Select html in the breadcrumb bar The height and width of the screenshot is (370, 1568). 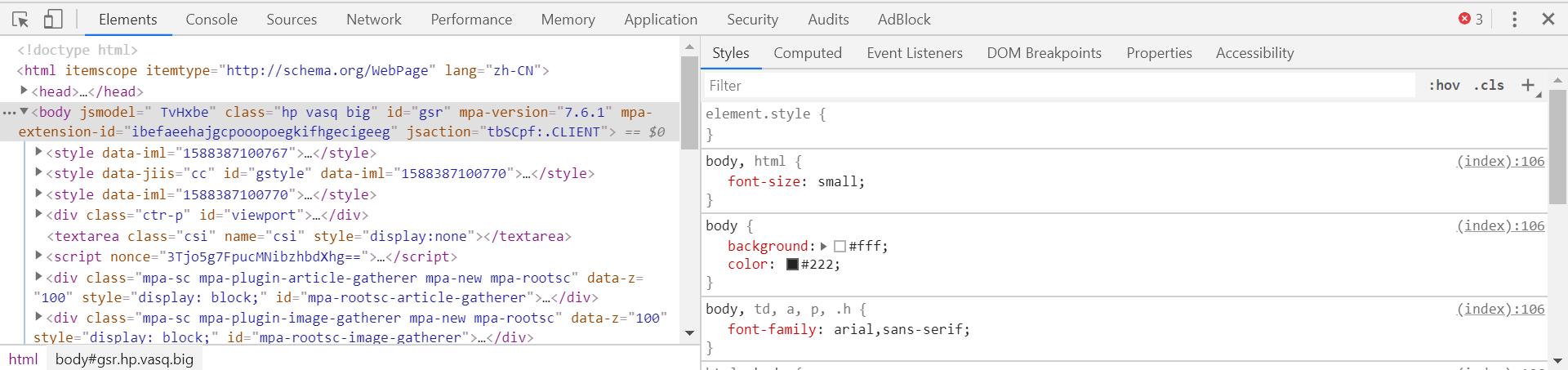point(24,359)
